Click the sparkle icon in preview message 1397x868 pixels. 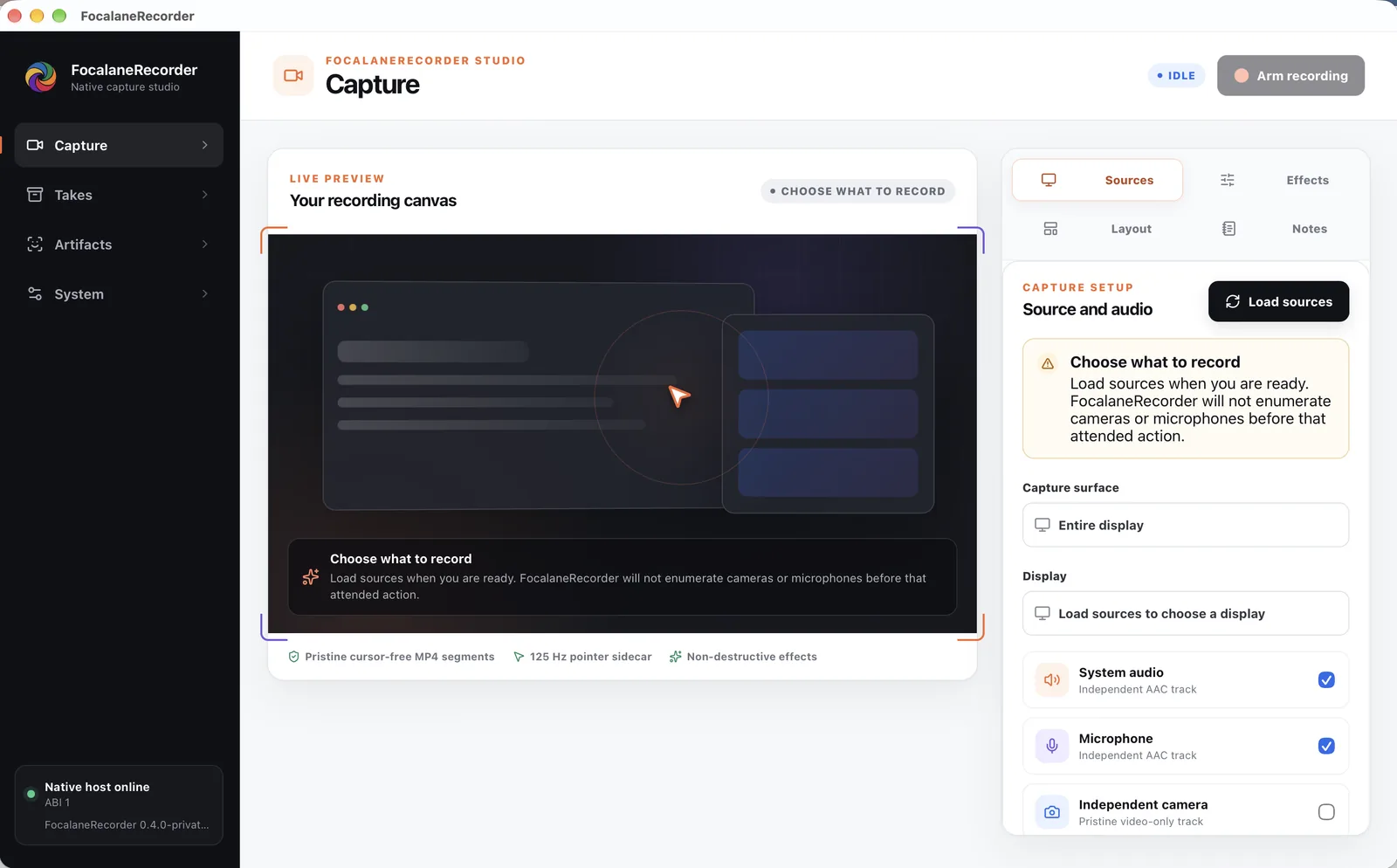[x=310, y=576]
